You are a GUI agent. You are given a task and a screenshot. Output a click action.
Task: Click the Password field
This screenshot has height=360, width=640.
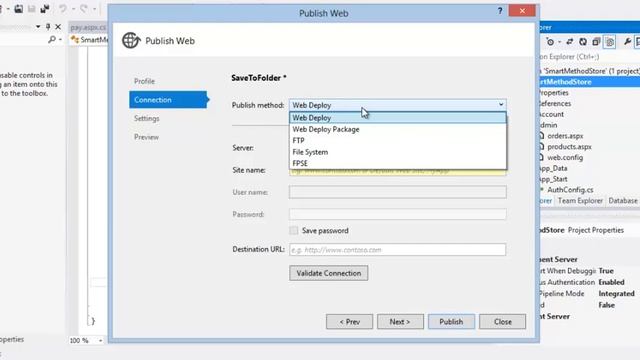click(x=398, y=214)
